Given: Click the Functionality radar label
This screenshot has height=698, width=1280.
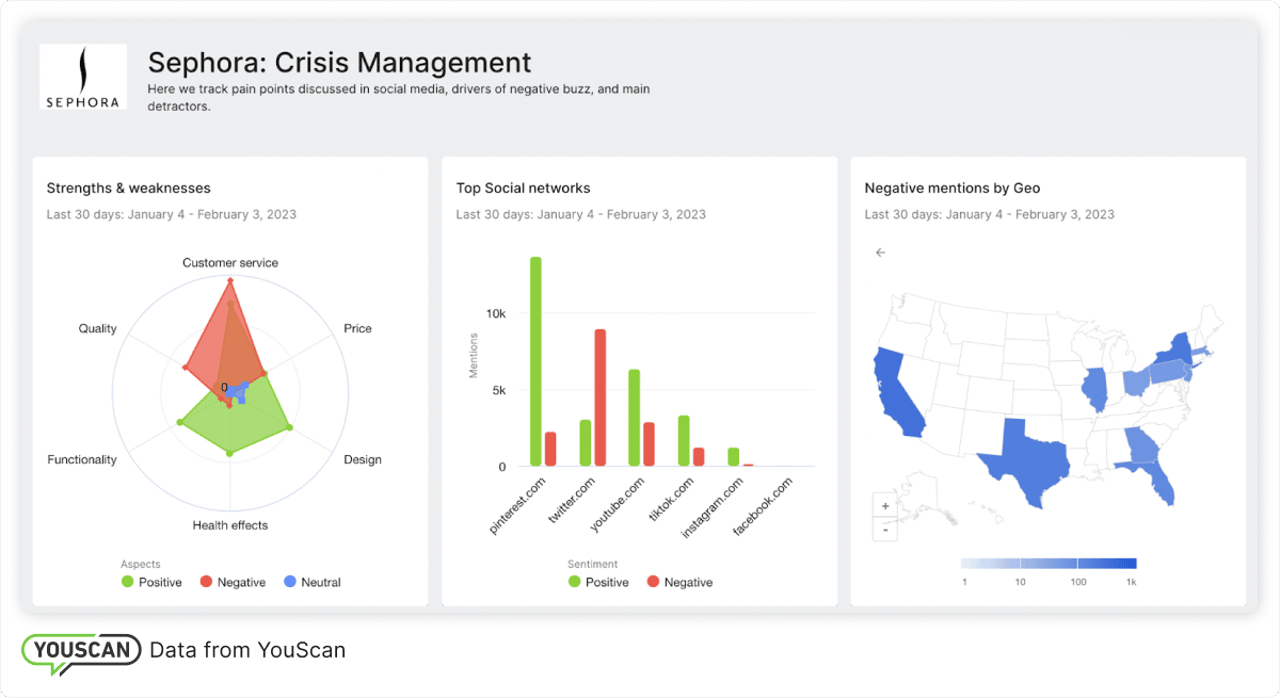Looking at the screenshot, I should 82,460.
